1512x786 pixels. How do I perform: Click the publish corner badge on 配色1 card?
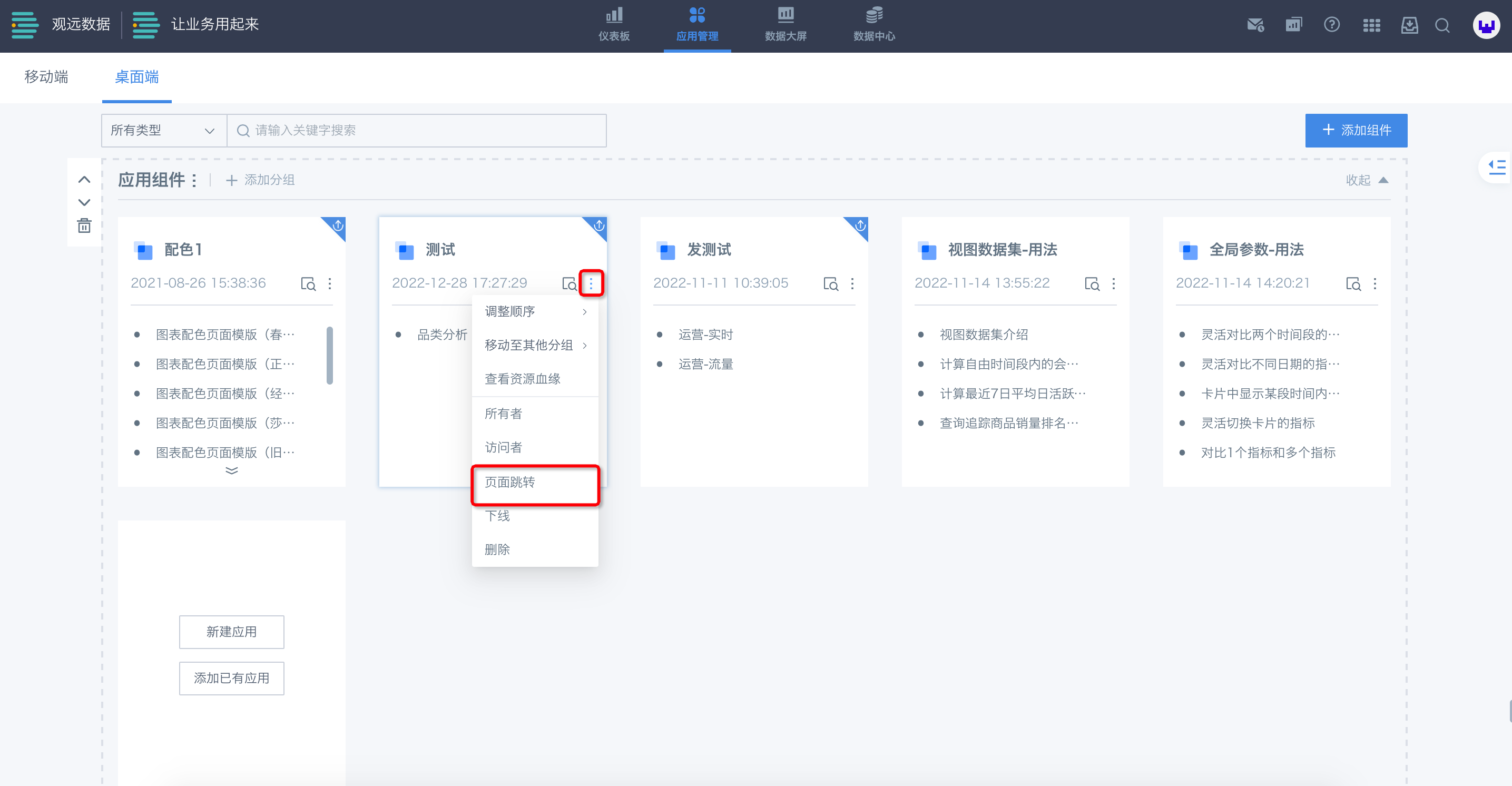click(336, 227)
